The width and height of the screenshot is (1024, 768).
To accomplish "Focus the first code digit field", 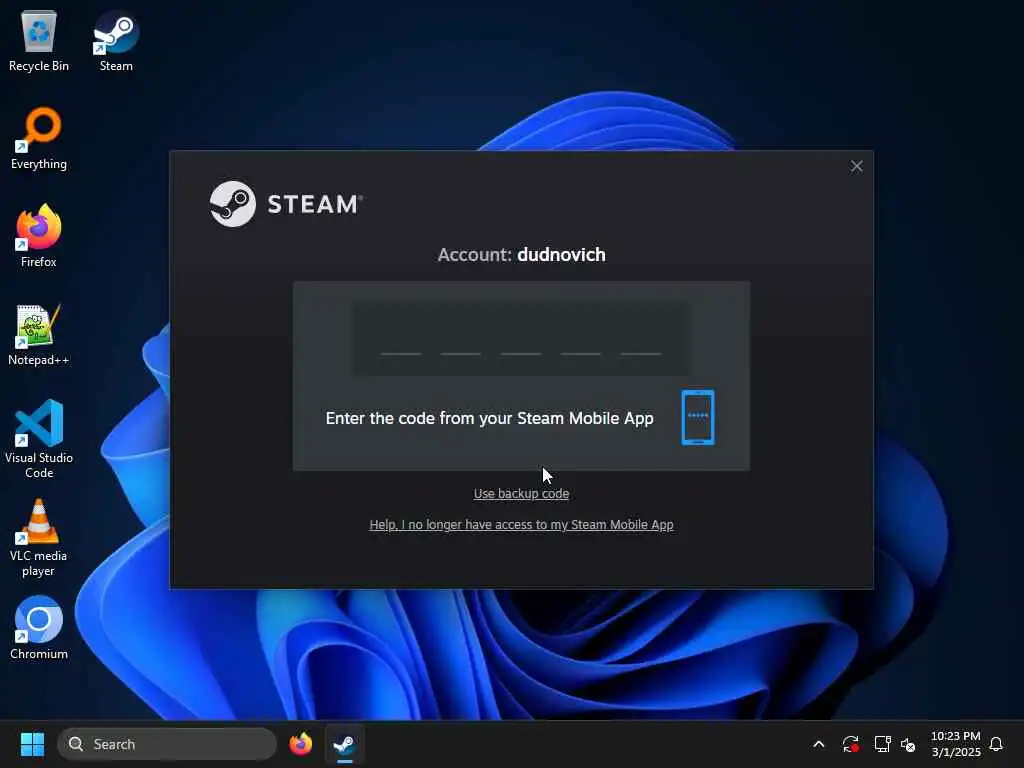I will click(x=400, y=338).
